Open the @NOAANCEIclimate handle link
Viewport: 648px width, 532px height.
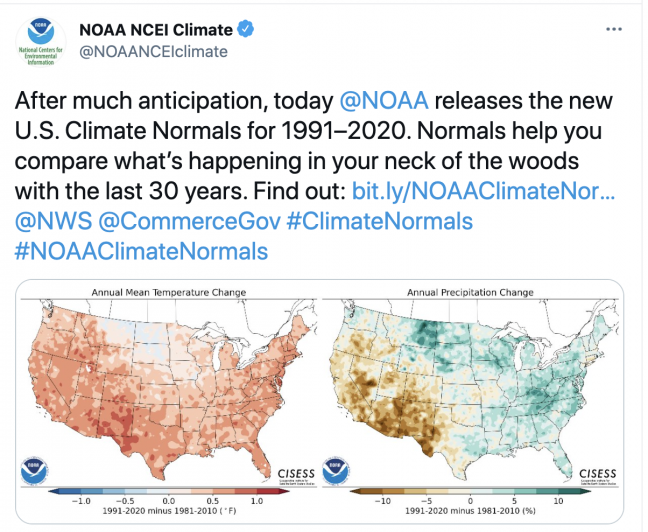(x=153, y=52)
